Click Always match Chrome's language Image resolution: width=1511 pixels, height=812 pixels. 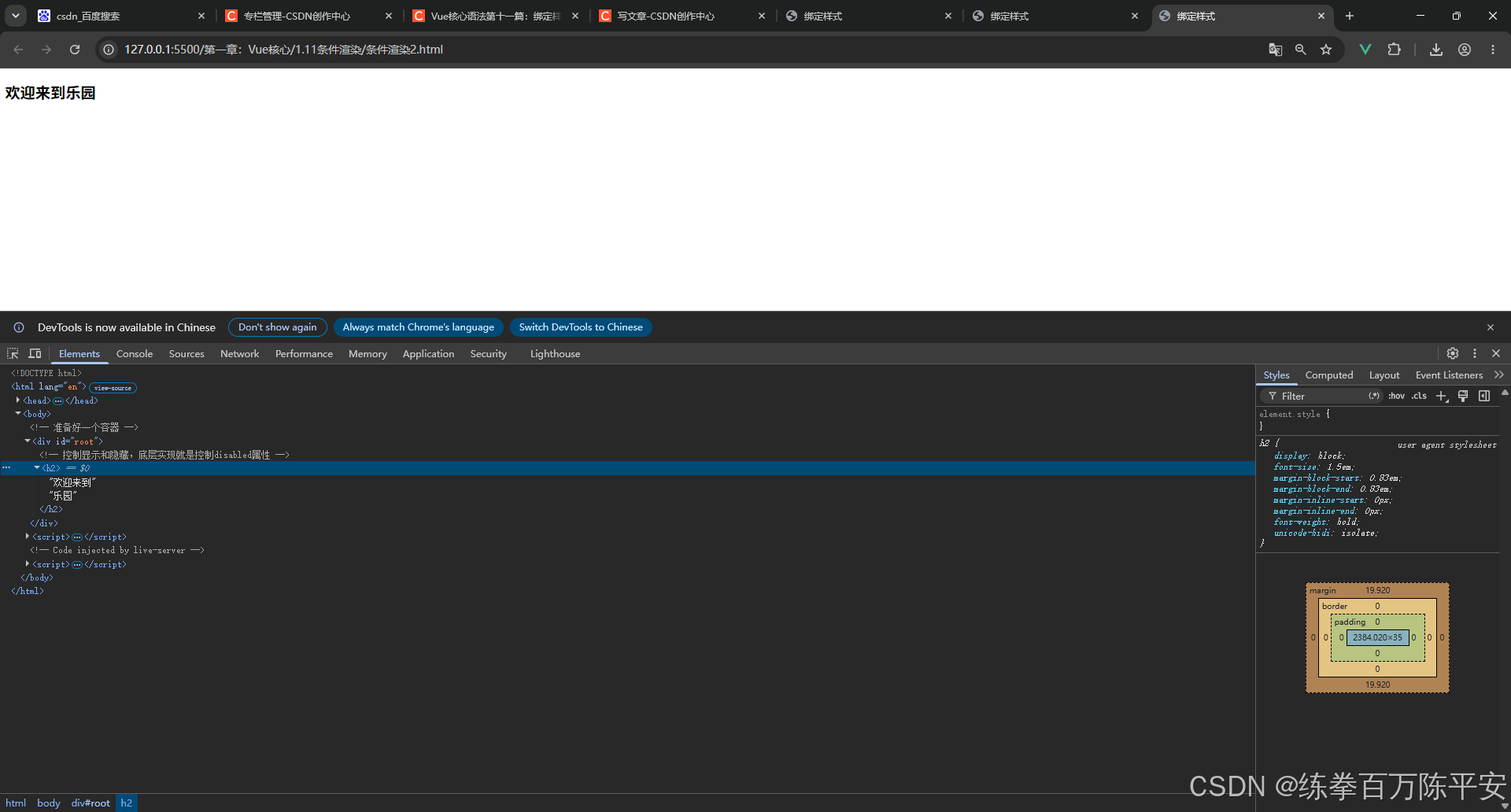419,327
